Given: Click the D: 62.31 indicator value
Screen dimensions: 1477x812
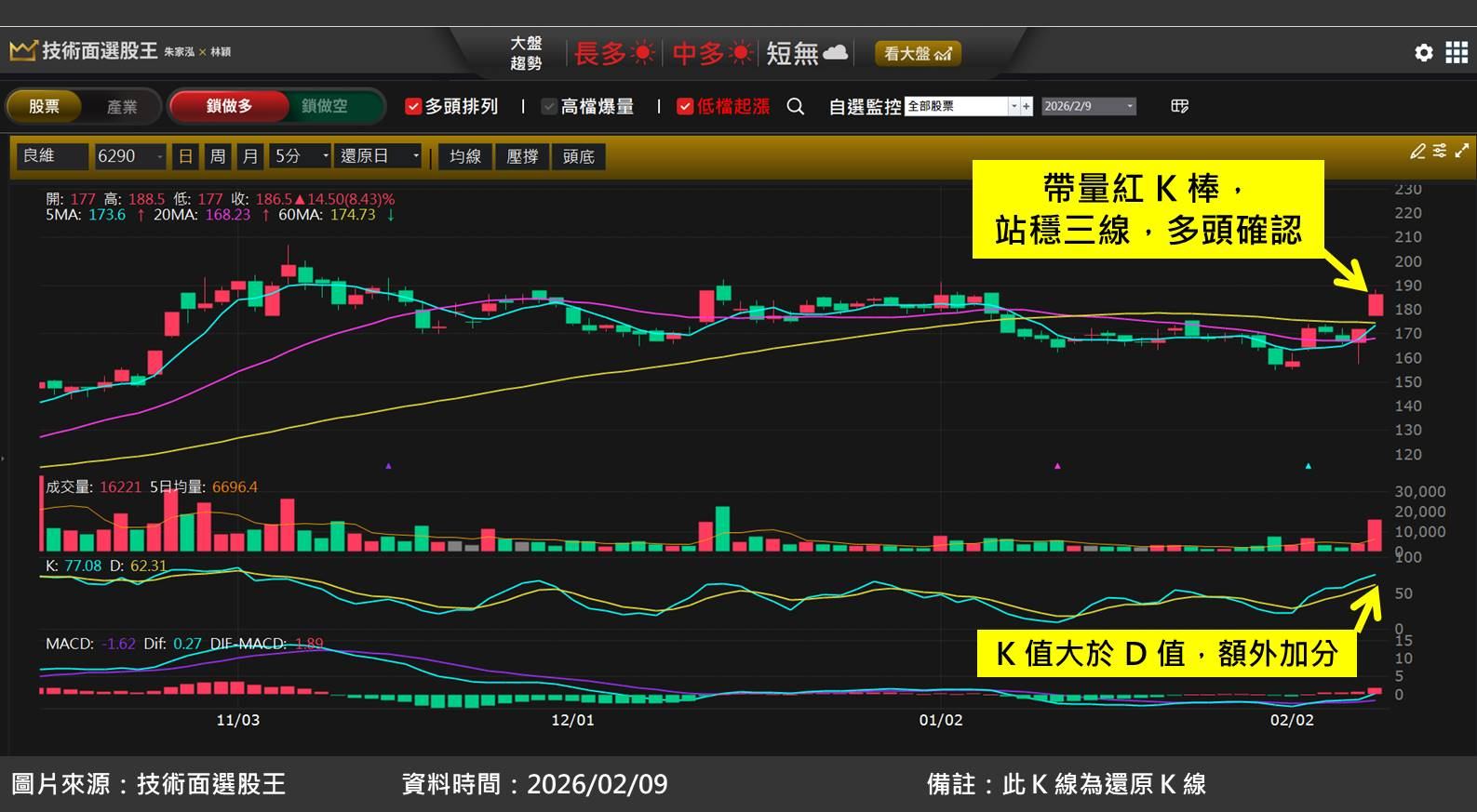Looking at the screenshot, I should click(x=139, y=566).
